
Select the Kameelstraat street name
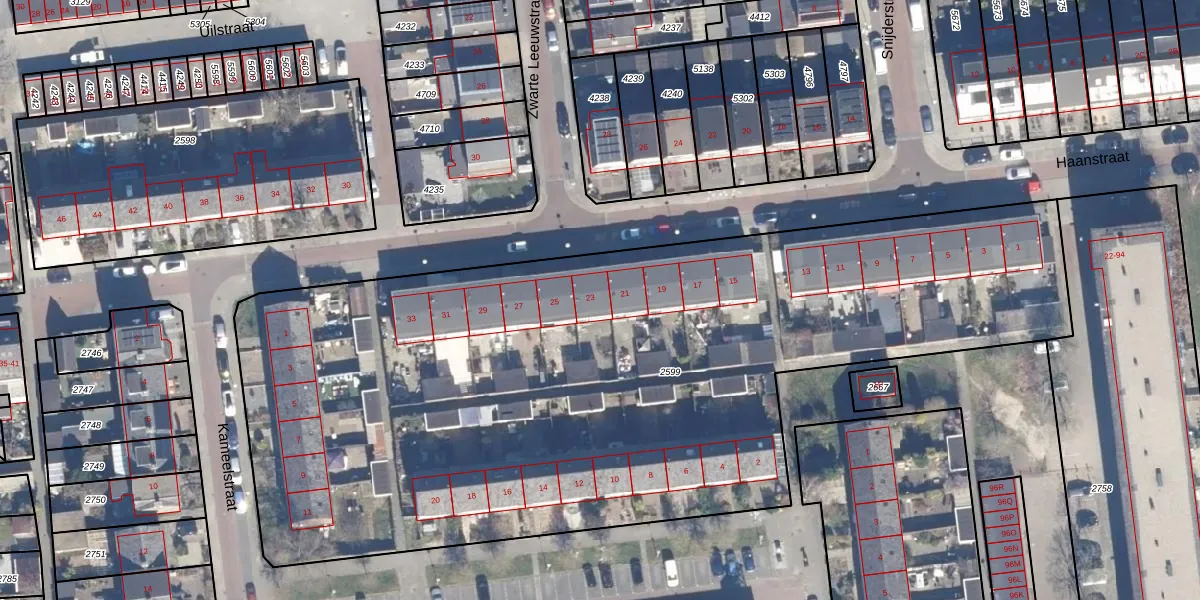[x=227, y=466]
